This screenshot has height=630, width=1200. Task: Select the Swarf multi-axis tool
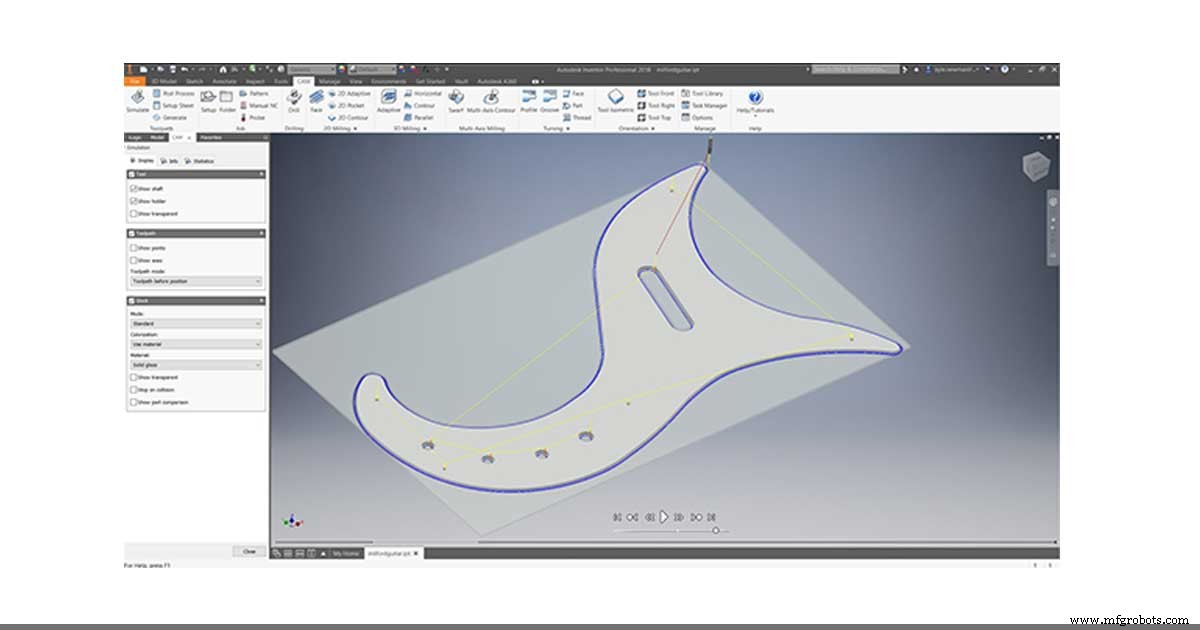456,100
